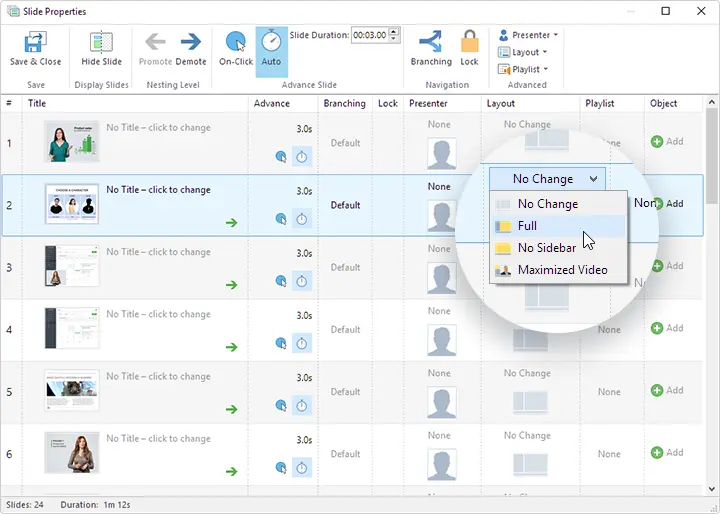Select slide 2 character thumbnail
Screen dimensions: 720x514
click(72, 204)
